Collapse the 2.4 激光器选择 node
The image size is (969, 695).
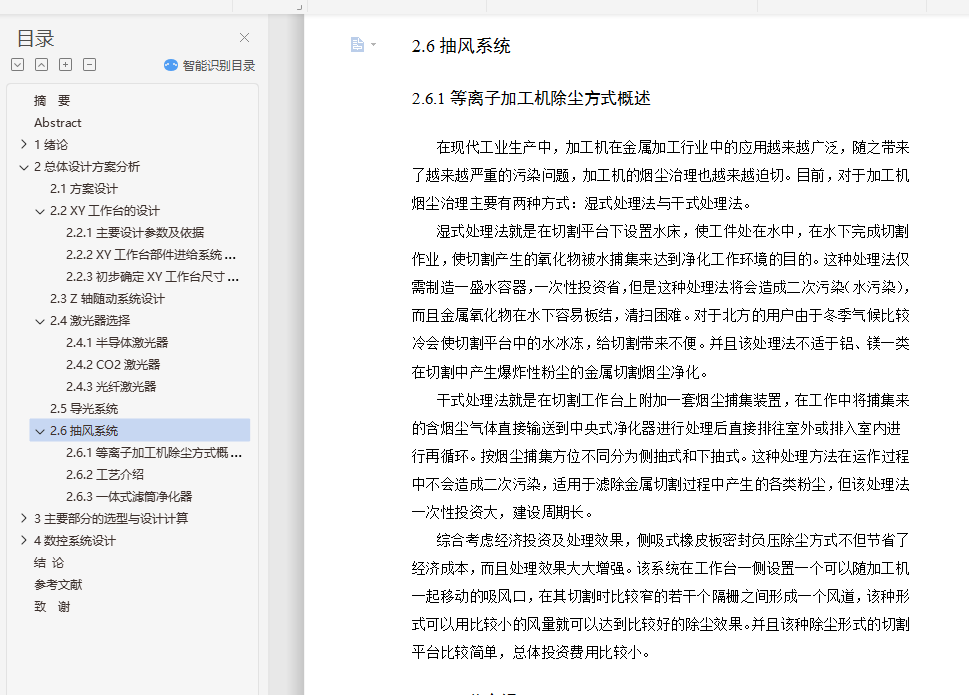coord(40,321)
